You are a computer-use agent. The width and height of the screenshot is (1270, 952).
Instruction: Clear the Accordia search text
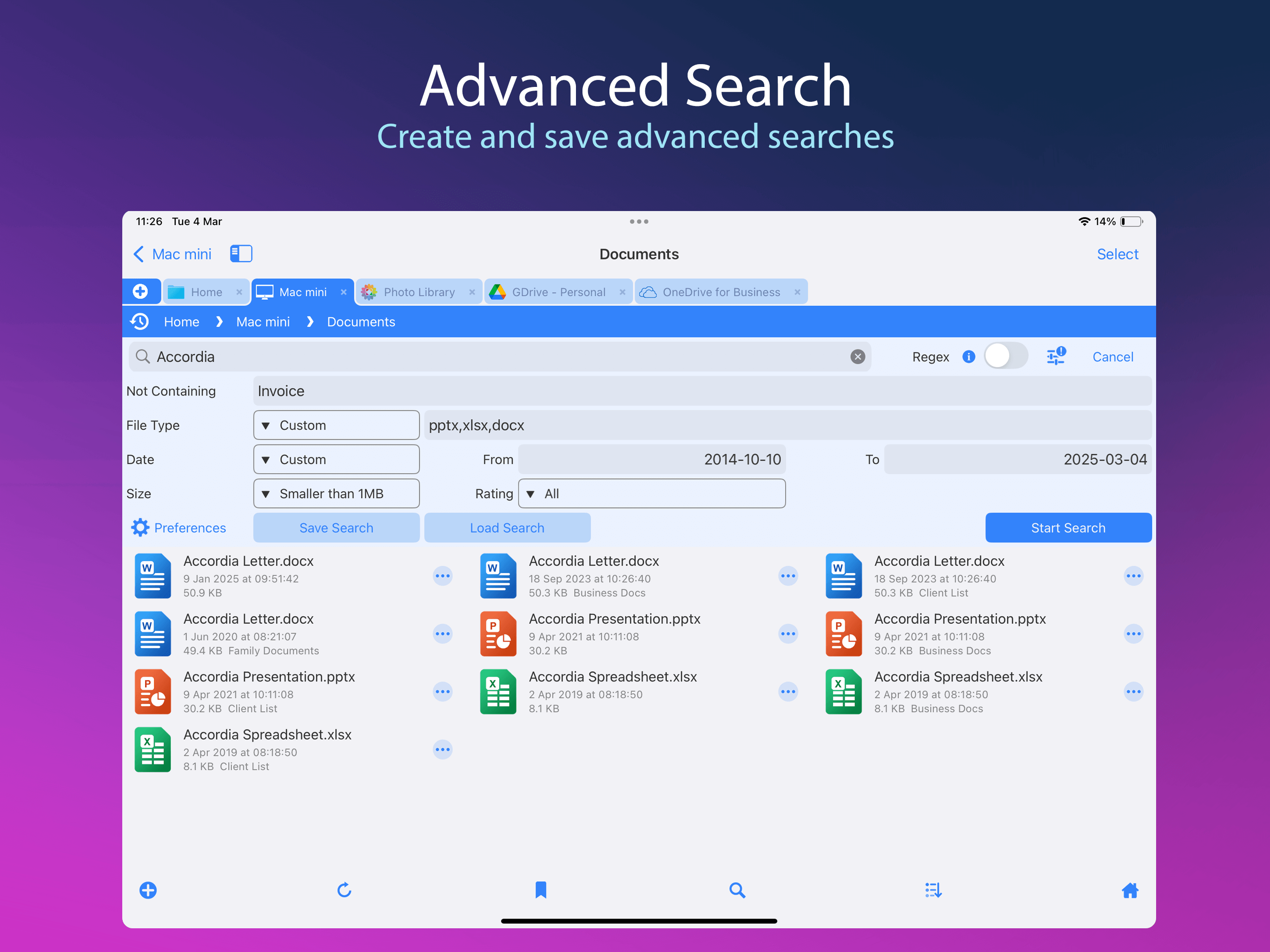(857, 357)
